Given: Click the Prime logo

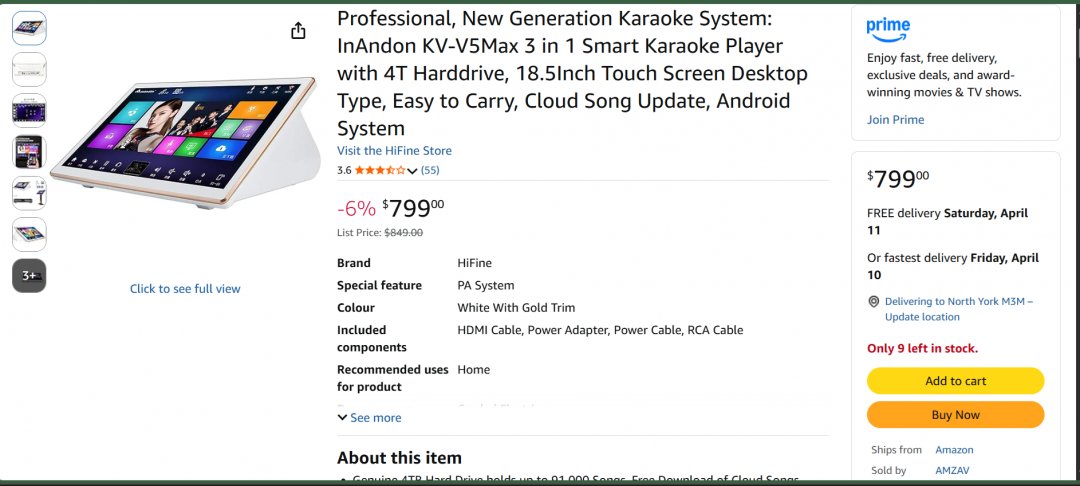Looking at the screenshot, I should pyautogui.click(x=888, y=27).
